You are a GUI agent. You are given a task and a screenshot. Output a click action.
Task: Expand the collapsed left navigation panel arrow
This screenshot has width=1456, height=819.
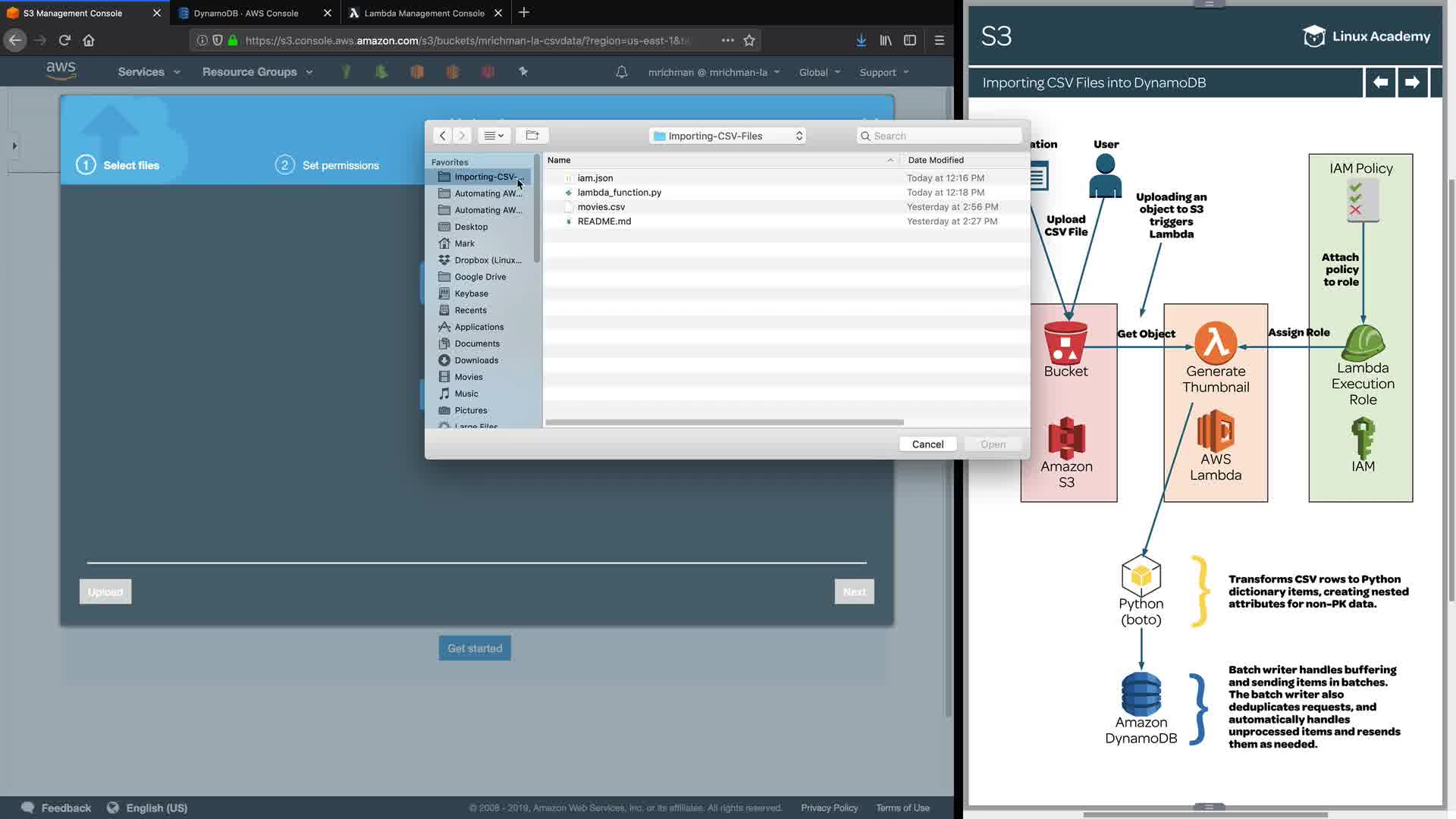coord(14,146)
